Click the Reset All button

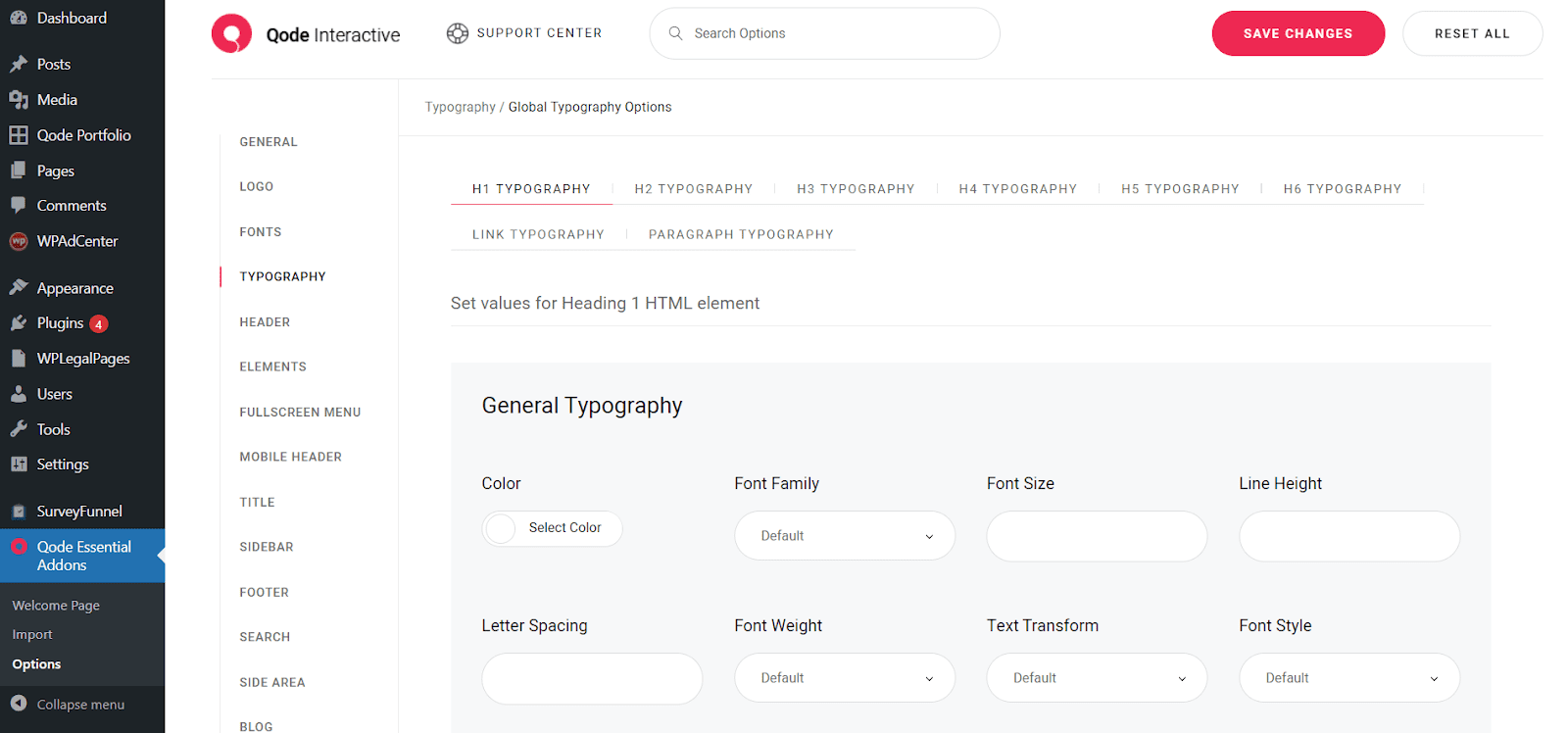tap(1472, 33)
